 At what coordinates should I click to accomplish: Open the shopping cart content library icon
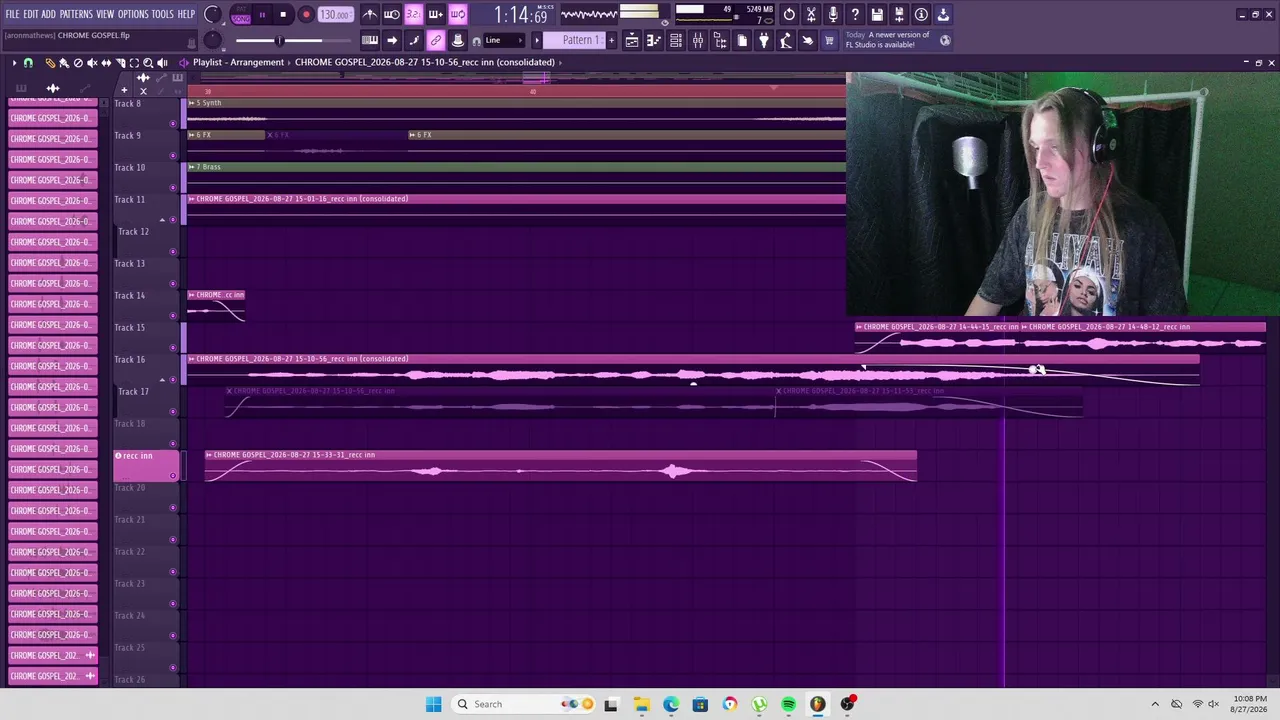[829, 40]
